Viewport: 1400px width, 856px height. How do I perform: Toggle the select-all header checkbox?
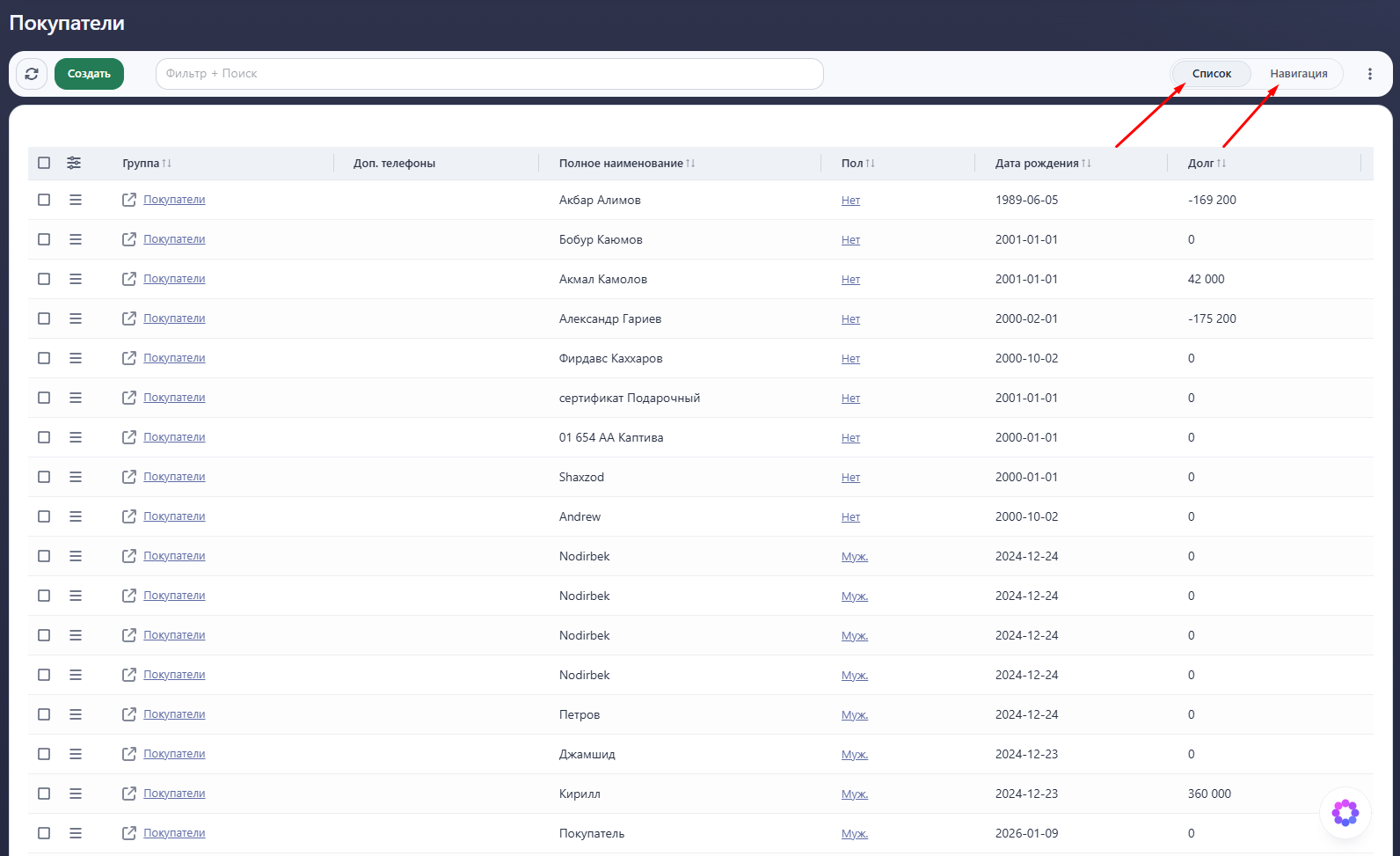44,163
